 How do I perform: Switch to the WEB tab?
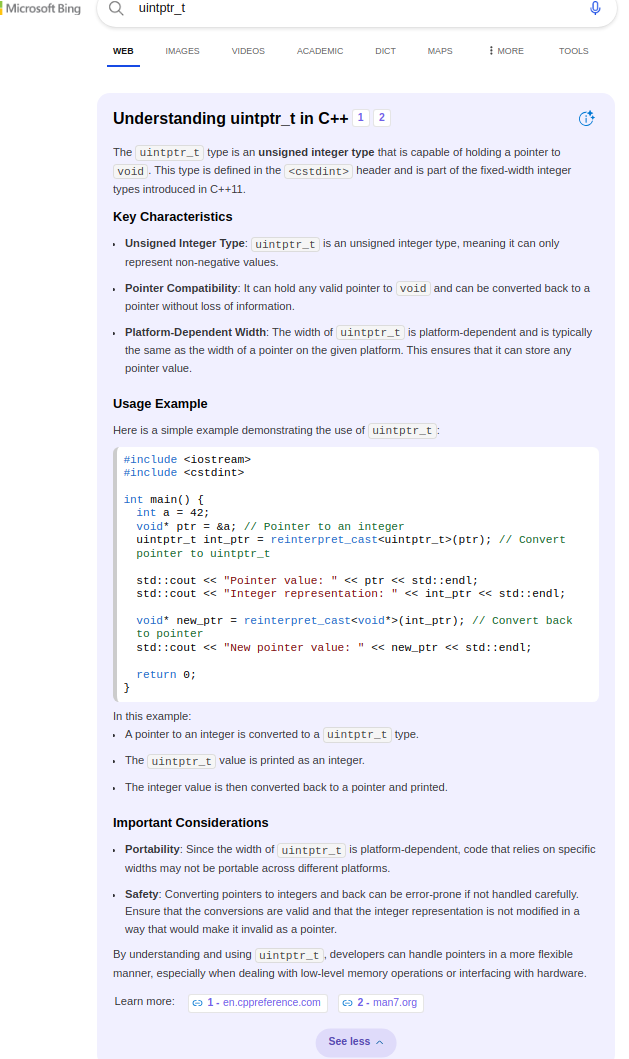click(123, 51)
